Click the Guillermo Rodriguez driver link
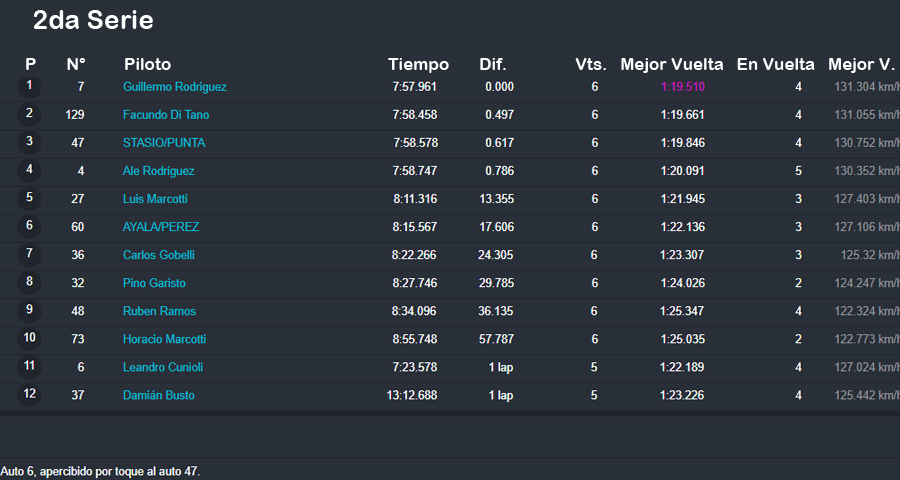Viewport: 900px width, 480px height. (174, 87)
